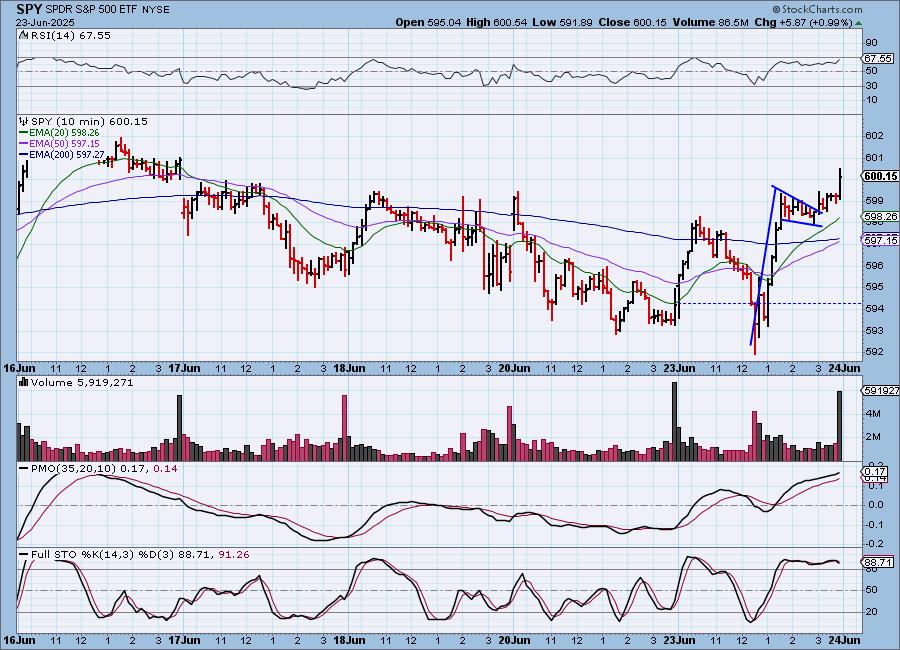Click the 16Jun date under the stochastic panel
This screenshot has width=900, height=650.
pos(19,640)
